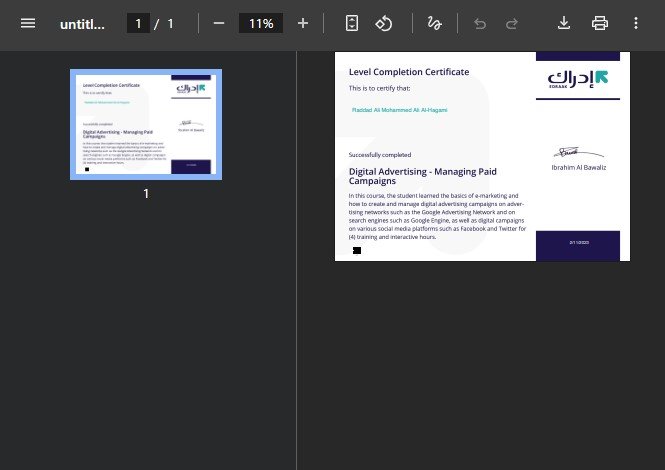665x470 pixels.
Task: Click the 11% zoom level field
Action: point(261,23)
